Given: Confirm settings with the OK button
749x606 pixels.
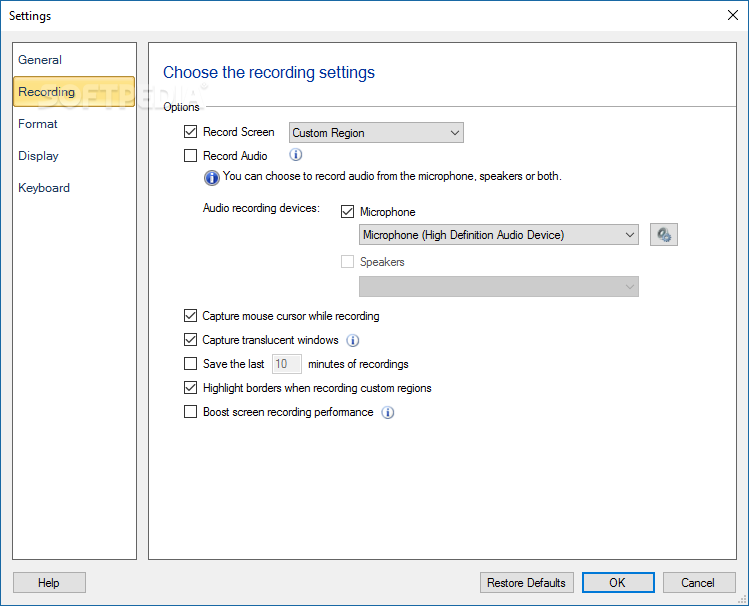Looking at the screenshot, I should coord(618,583).
